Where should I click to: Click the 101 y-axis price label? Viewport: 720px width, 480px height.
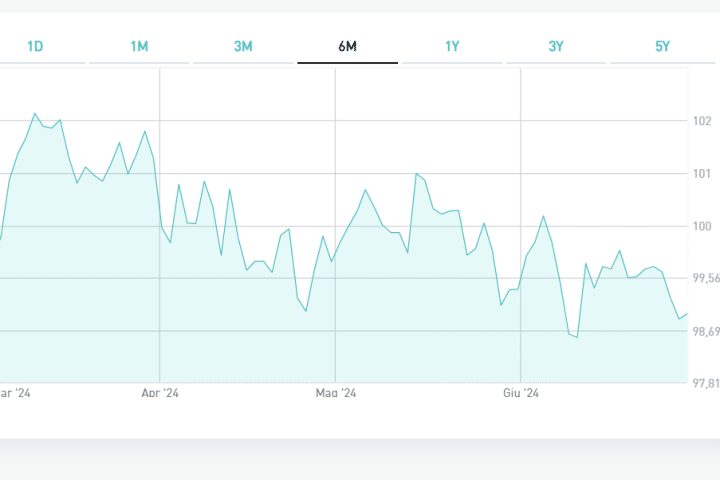coord(701,174)
